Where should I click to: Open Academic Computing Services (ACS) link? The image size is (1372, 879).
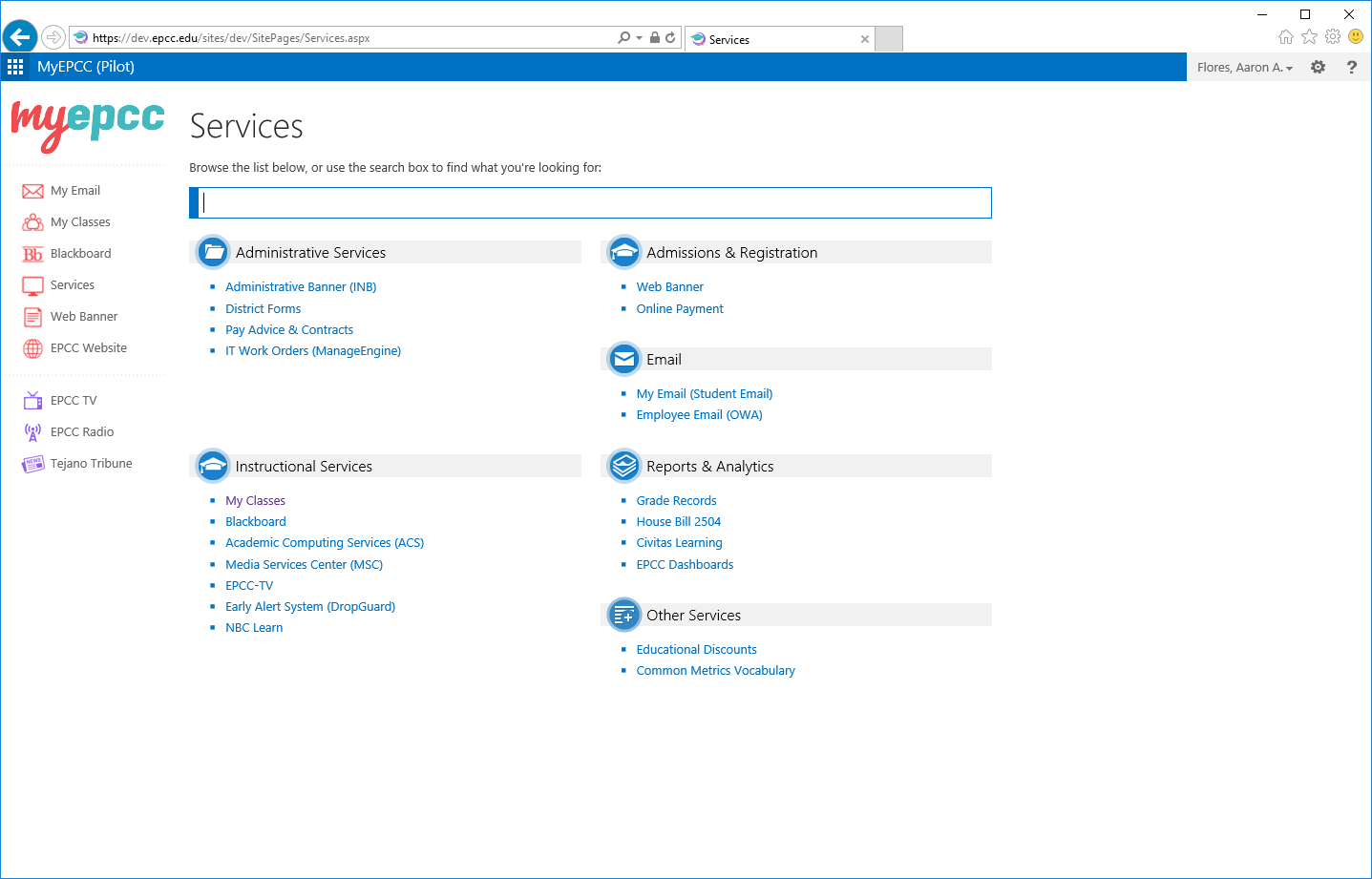325,543
